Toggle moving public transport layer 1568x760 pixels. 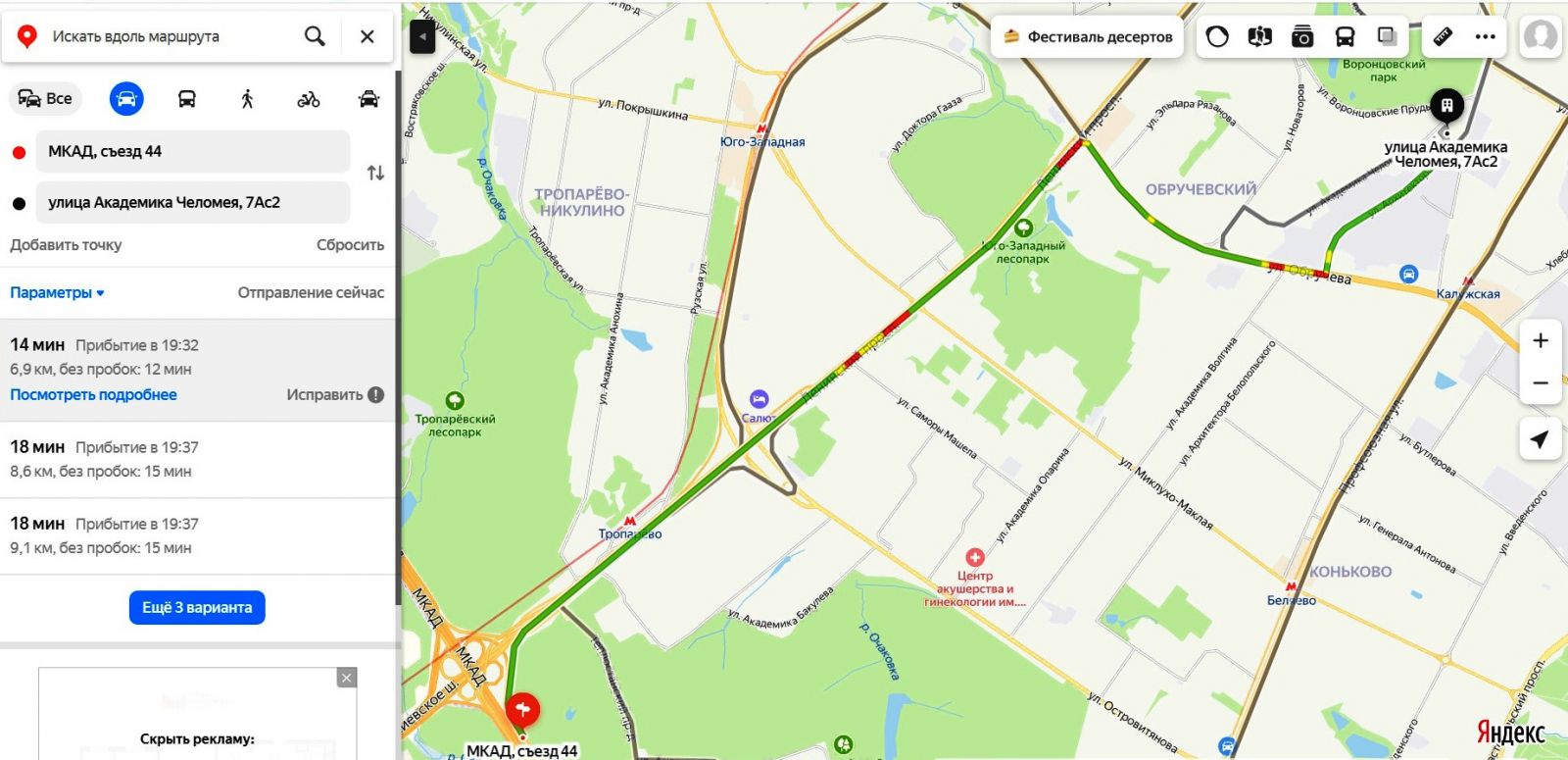pos(1345,37)
